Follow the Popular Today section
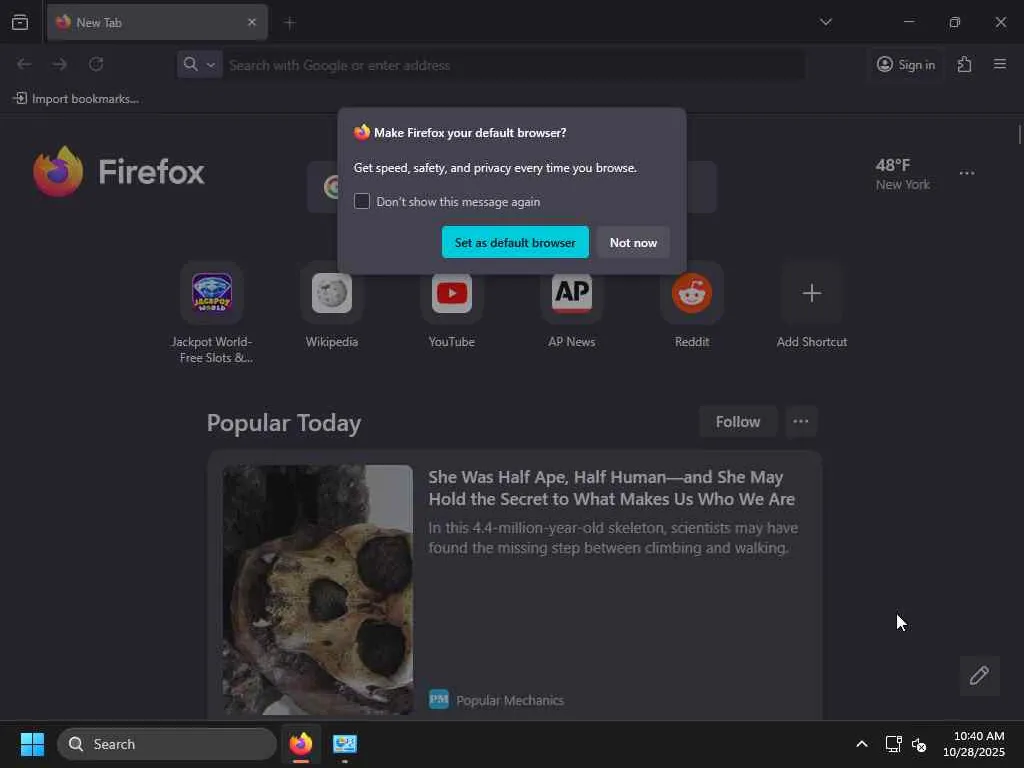1024x768 pixels. 738,422
